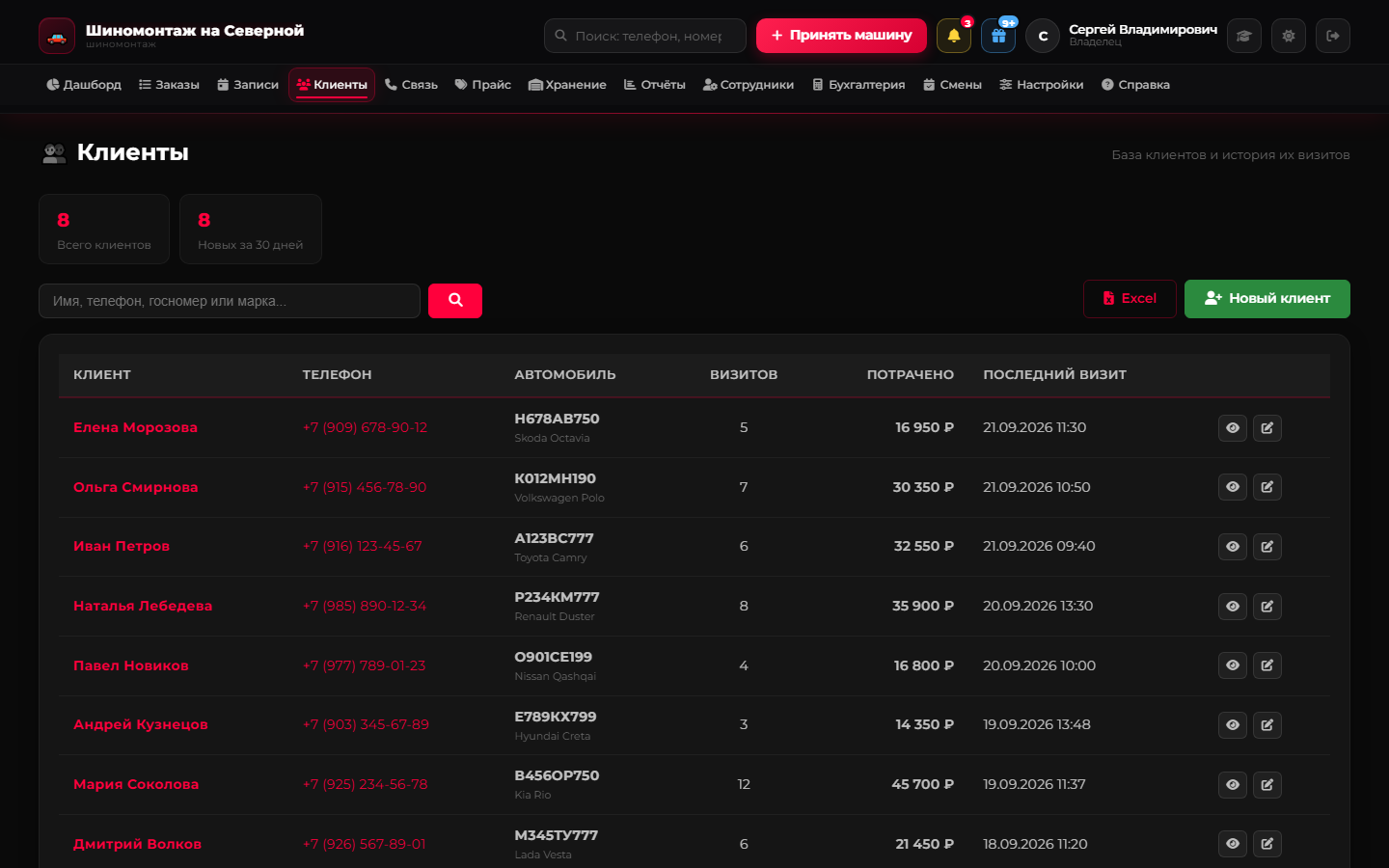Click license plate О901СЕ199
Screen dimensions: 1389x868
click(x=554, y=657)
